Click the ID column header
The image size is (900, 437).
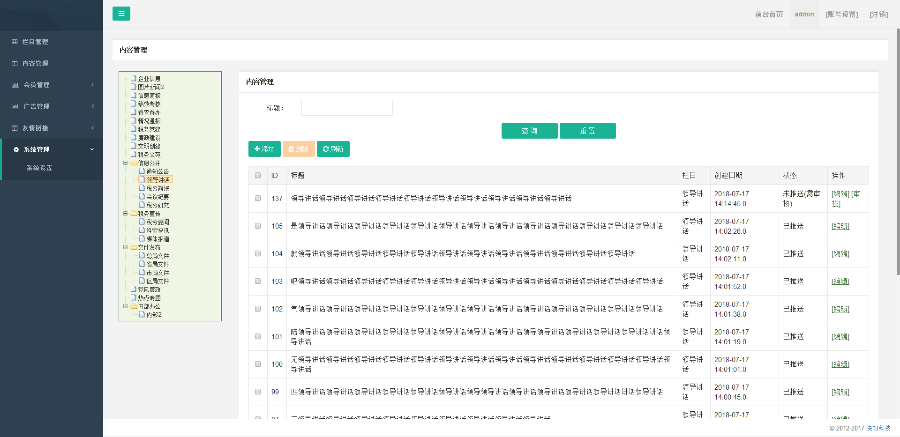pyautogui.click(x=275, y=175)
